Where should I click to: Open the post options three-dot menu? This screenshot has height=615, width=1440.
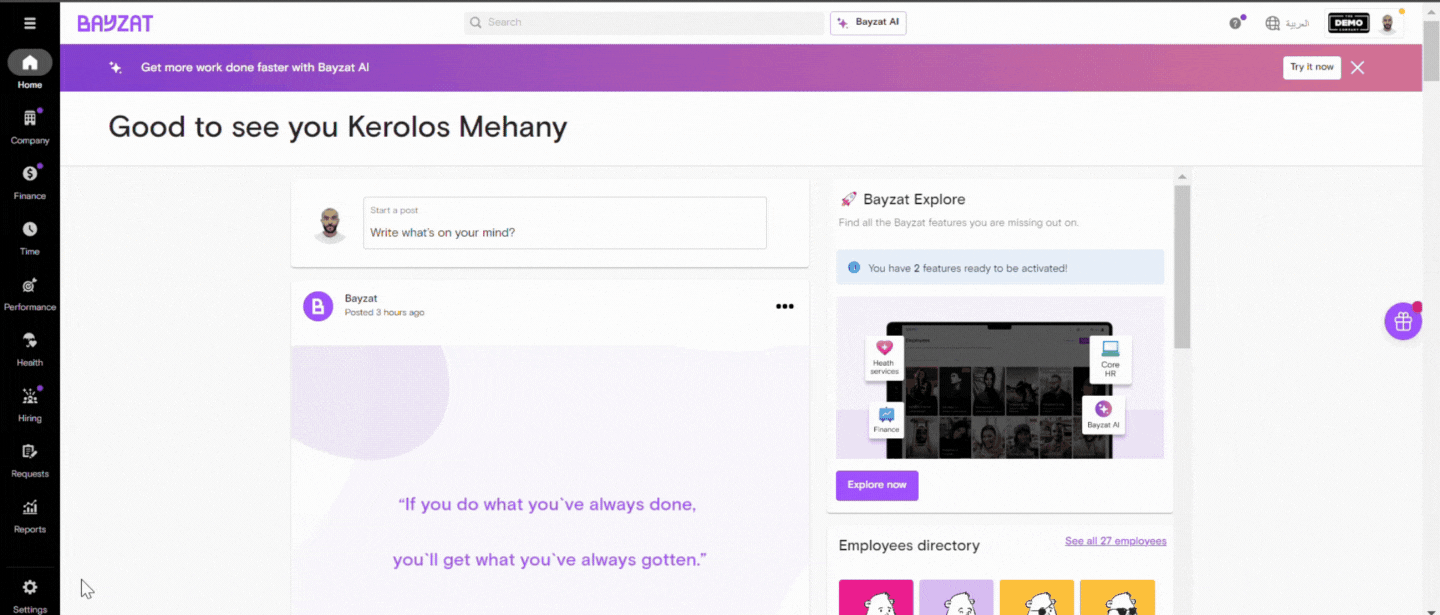pos(785,306)
